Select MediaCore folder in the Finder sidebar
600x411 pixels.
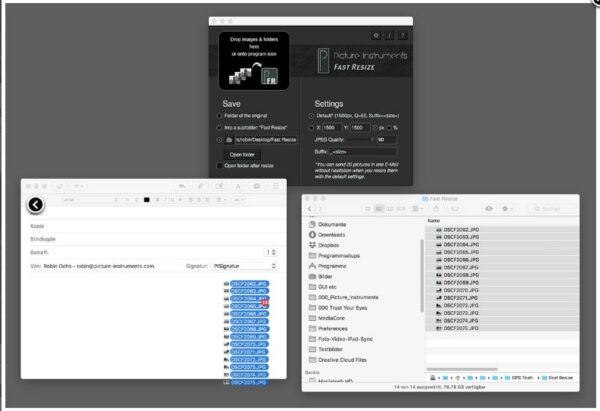pyautogui.click(x=331, y=318)
